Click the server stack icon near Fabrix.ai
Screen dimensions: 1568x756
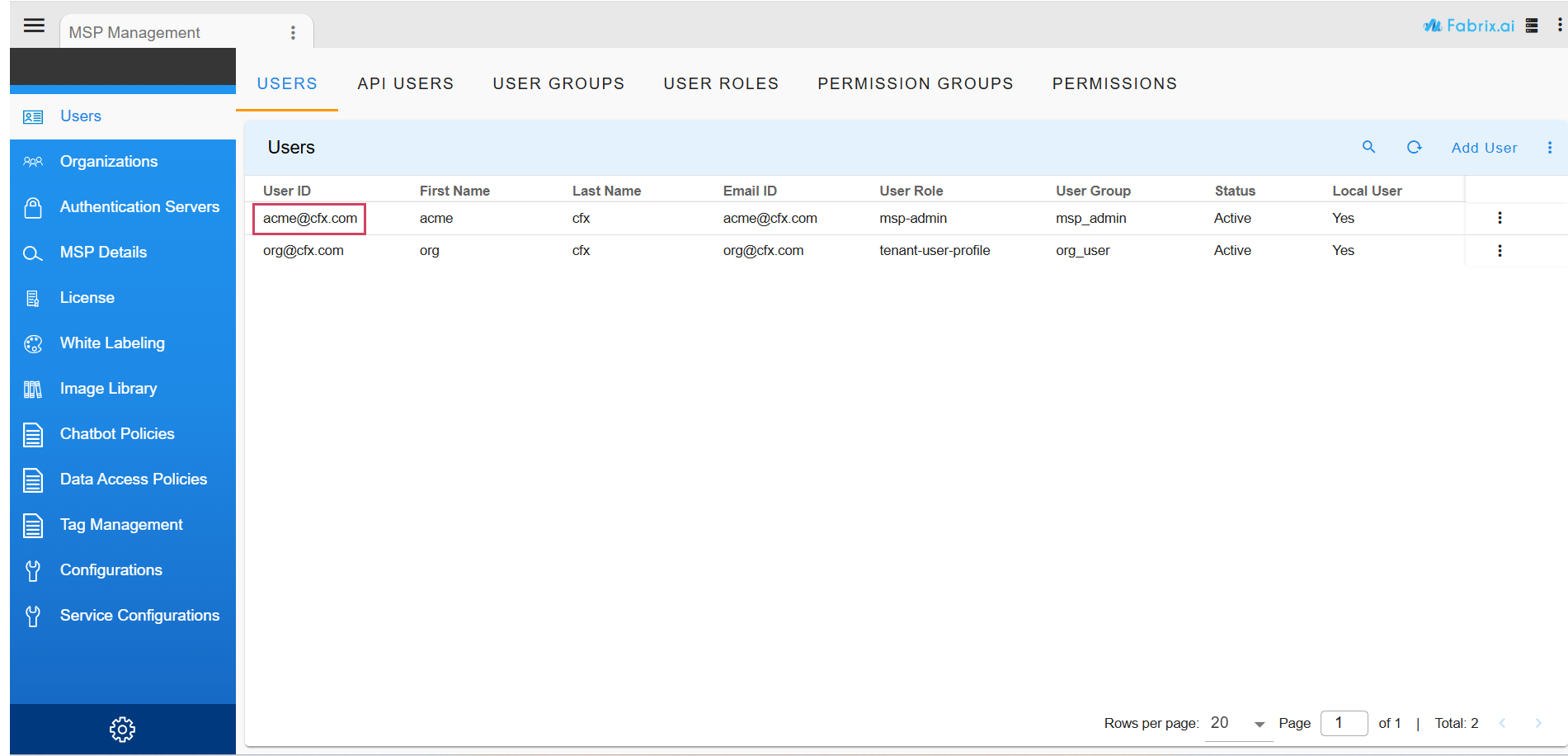click(x=1532, y=26)
